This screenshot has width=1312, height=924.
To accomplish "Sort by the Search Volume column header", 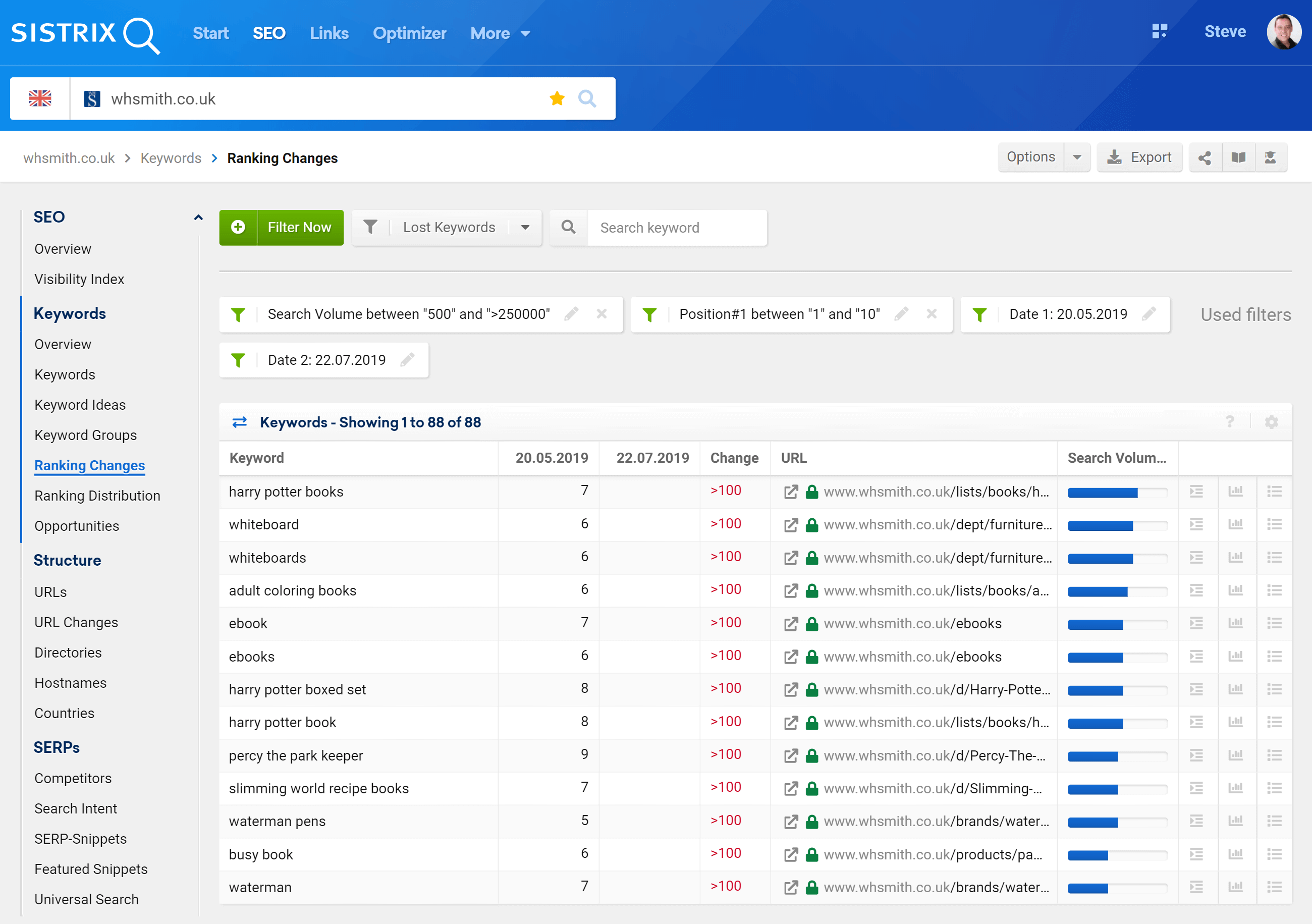I will pyautogui.click(x=1117, y=458).
